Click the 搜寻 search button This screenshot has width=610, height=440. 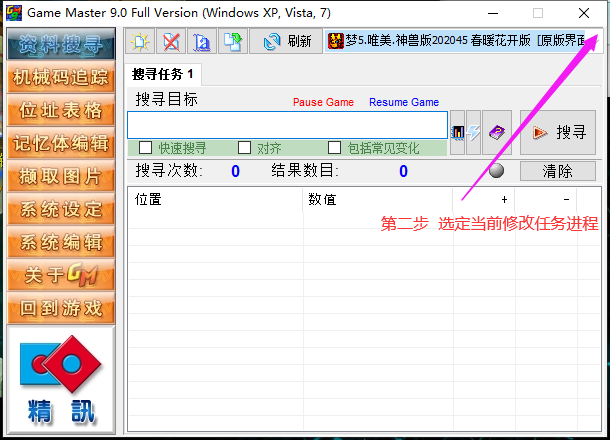pos(558,132)
